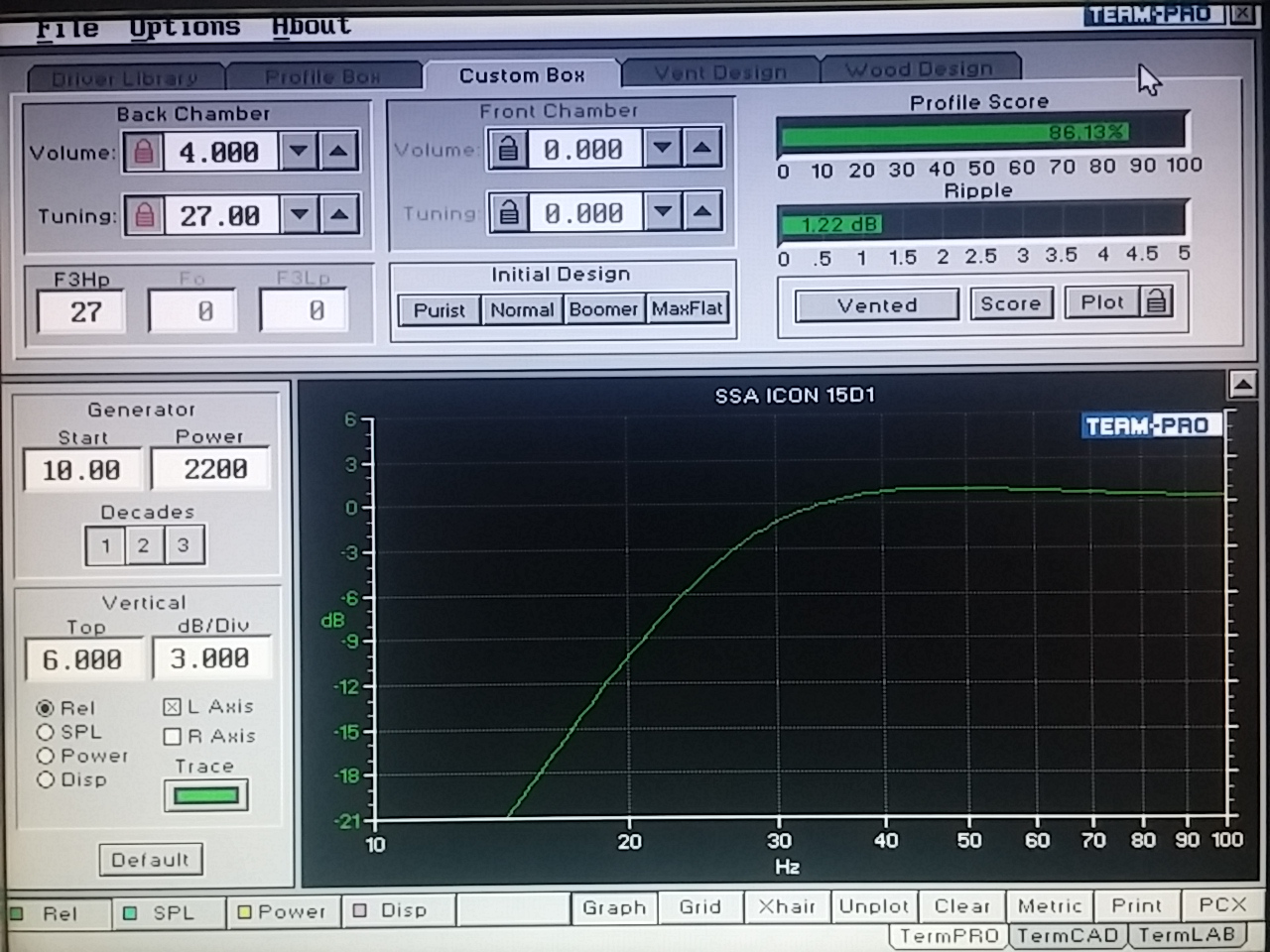Click the Generator Power field
Image resolution: width=1270 pixels, height=952 pixels.
[210, 468]
